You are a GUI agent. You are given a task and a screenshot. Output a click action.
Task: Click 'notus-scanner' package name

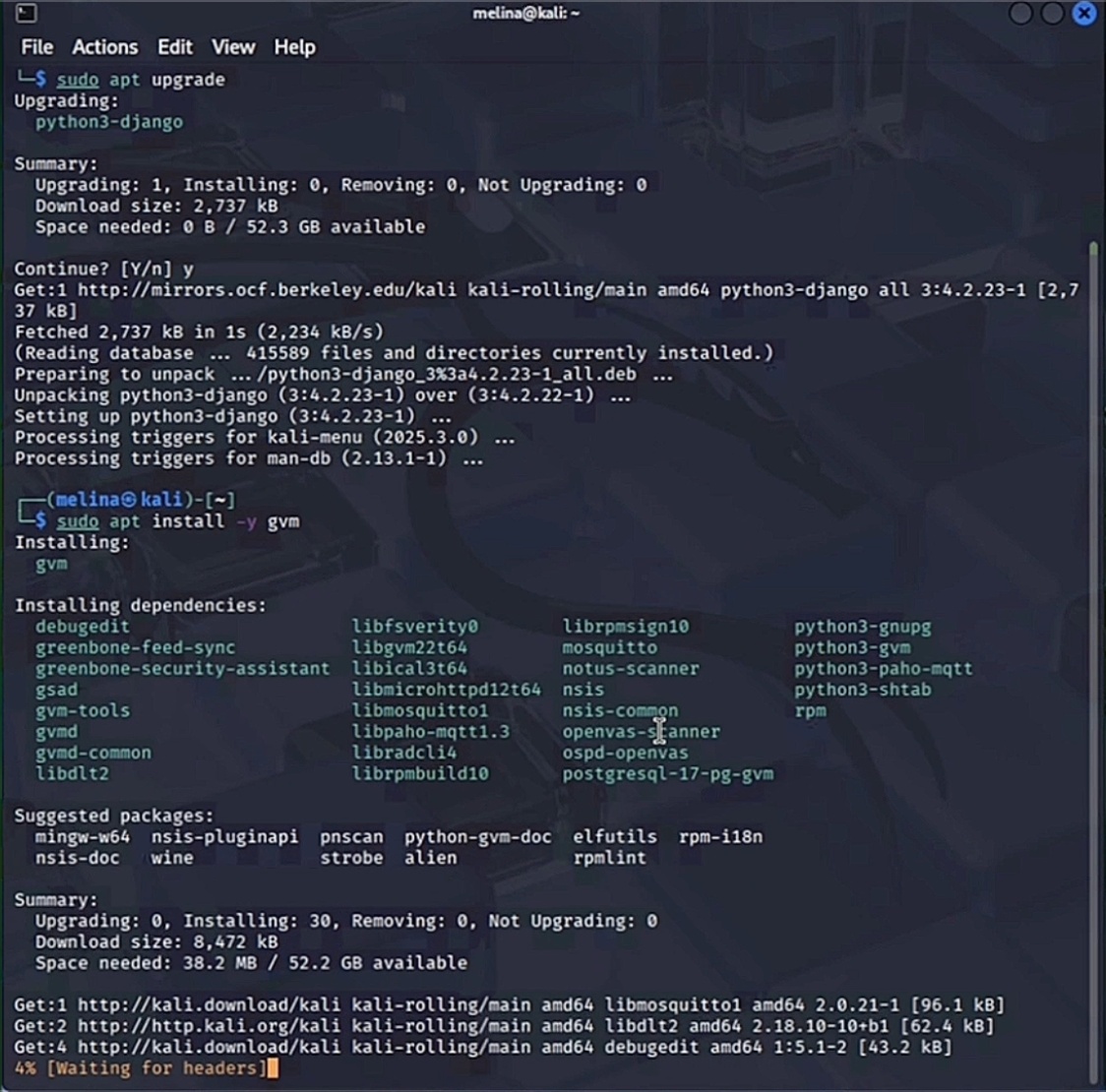[x=631, y=669]
